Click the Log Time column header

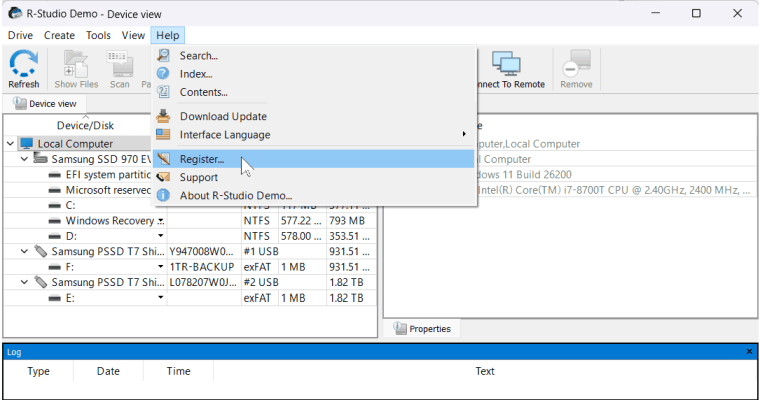point(178,371)
